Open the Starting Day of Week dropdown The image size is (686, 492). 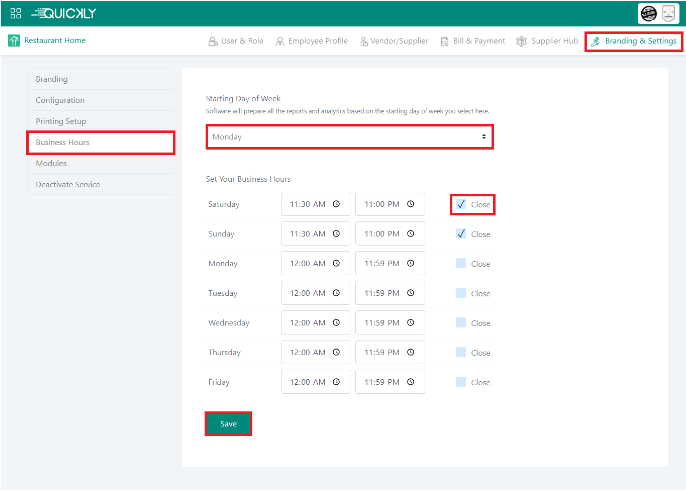[349, 136]
